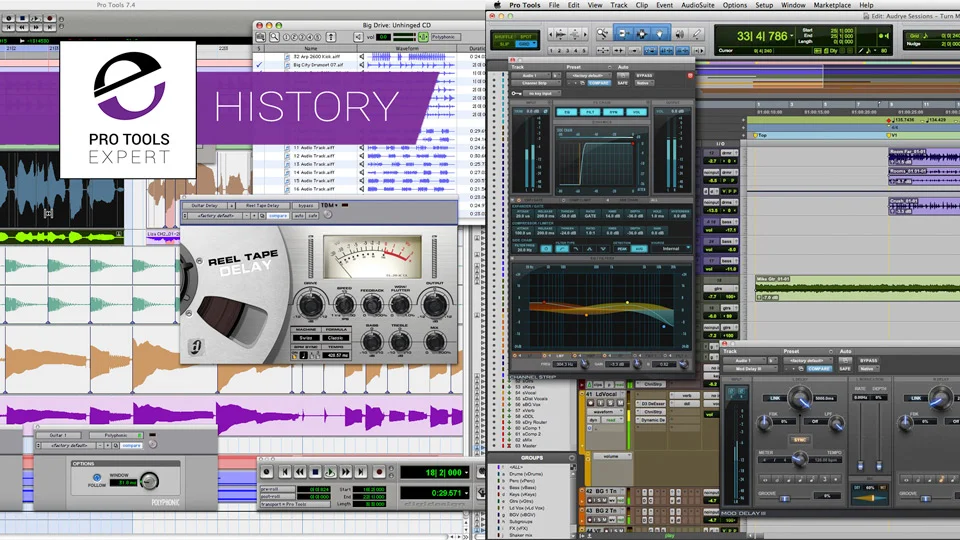Click the Stop button in the transport
The height and width of the screenshot is (540, 960).
click(315, 472)
